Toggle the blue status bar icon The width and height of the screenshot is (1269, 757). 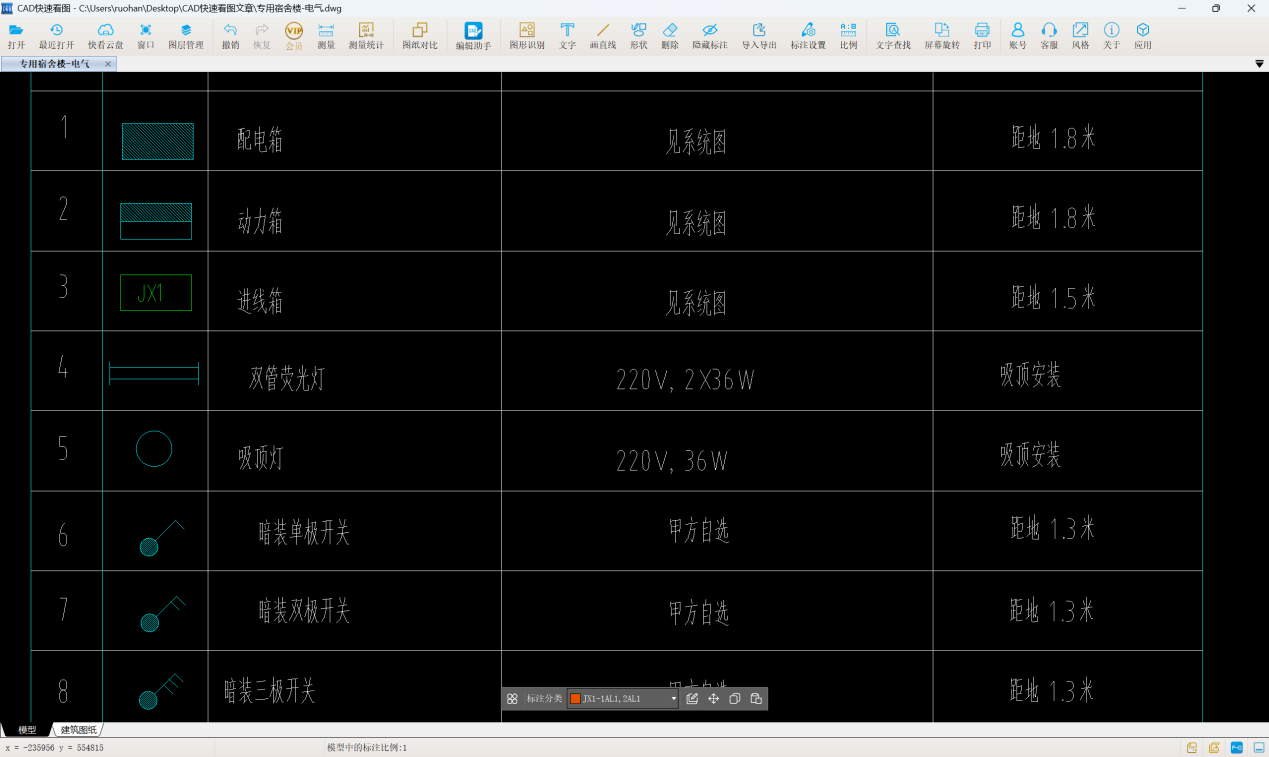point(1237,747)
